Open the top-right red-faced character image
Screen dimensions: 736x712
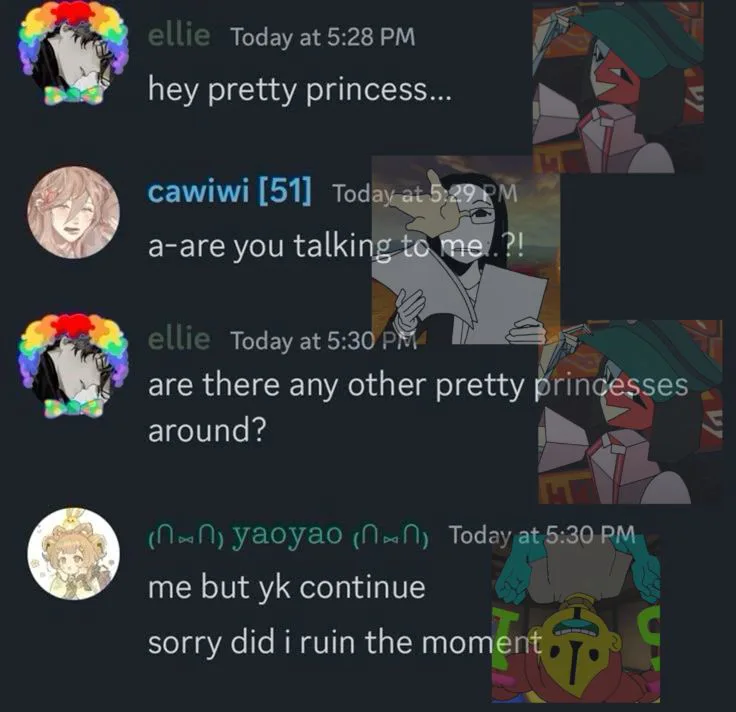tap(618, 87)
